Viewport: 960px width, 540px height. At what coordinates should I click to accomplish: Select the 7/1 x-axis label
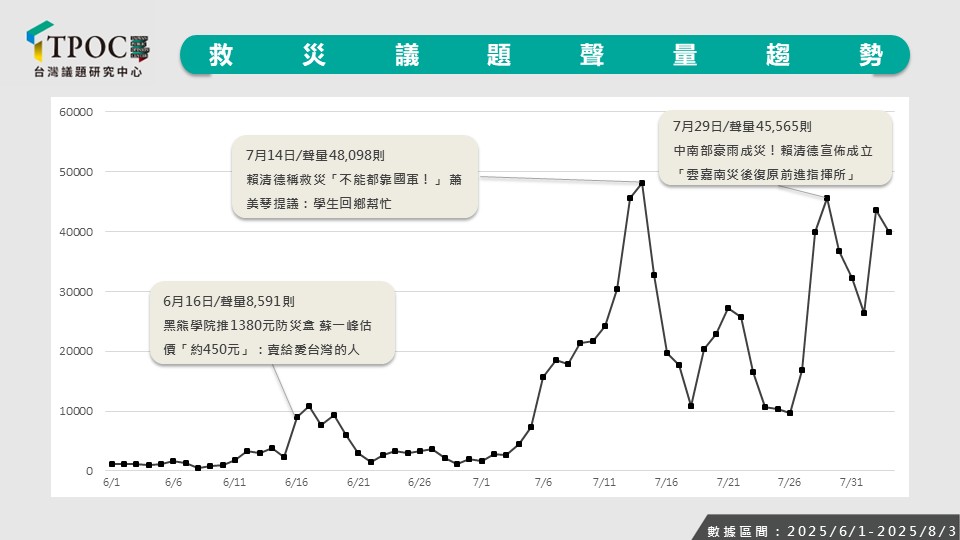pos(481,482)
